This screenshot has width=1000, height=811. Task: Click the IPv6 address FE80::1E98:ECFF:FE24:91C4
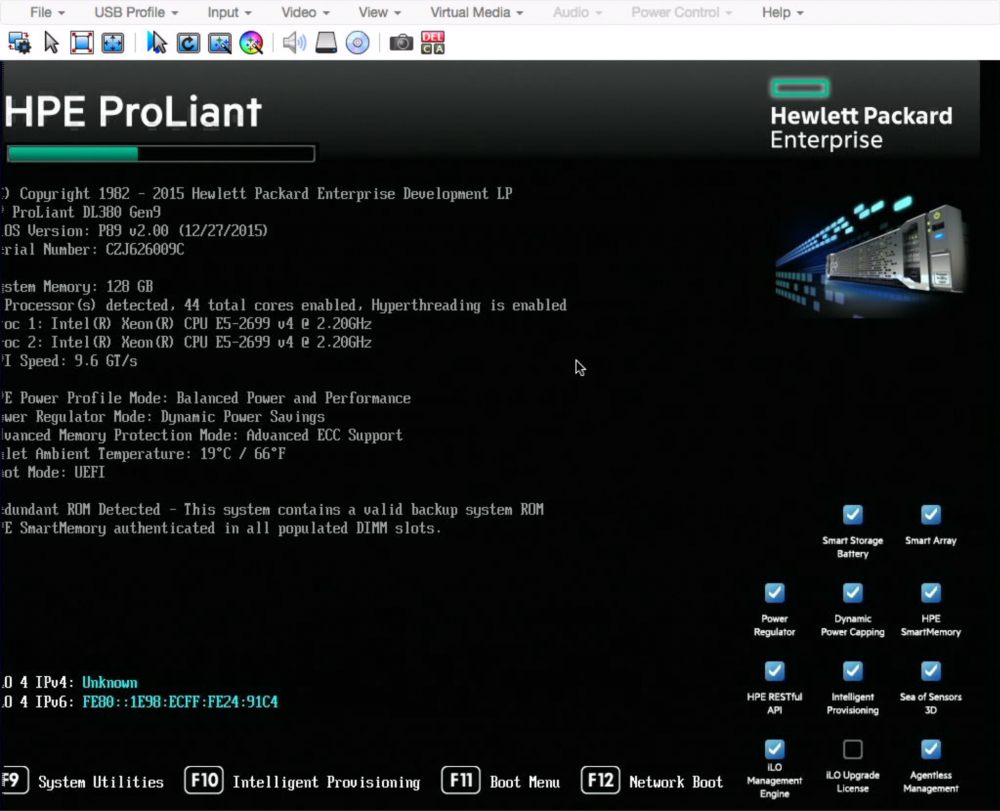point(180,701)
